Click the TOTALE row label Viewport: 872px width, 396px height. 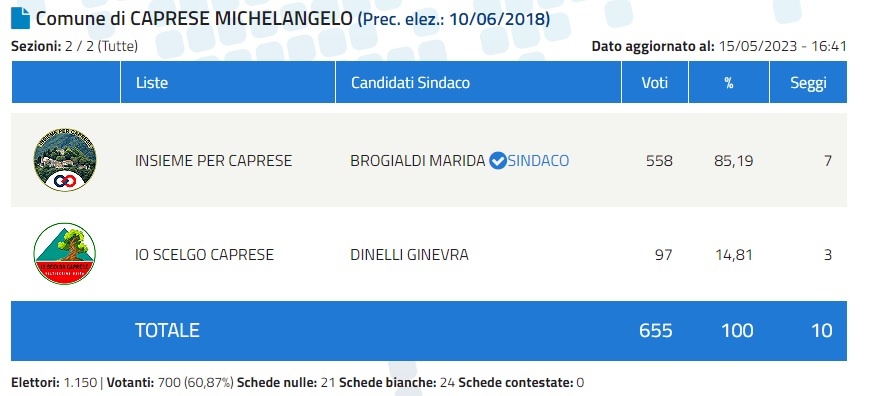tap(167, 330)
